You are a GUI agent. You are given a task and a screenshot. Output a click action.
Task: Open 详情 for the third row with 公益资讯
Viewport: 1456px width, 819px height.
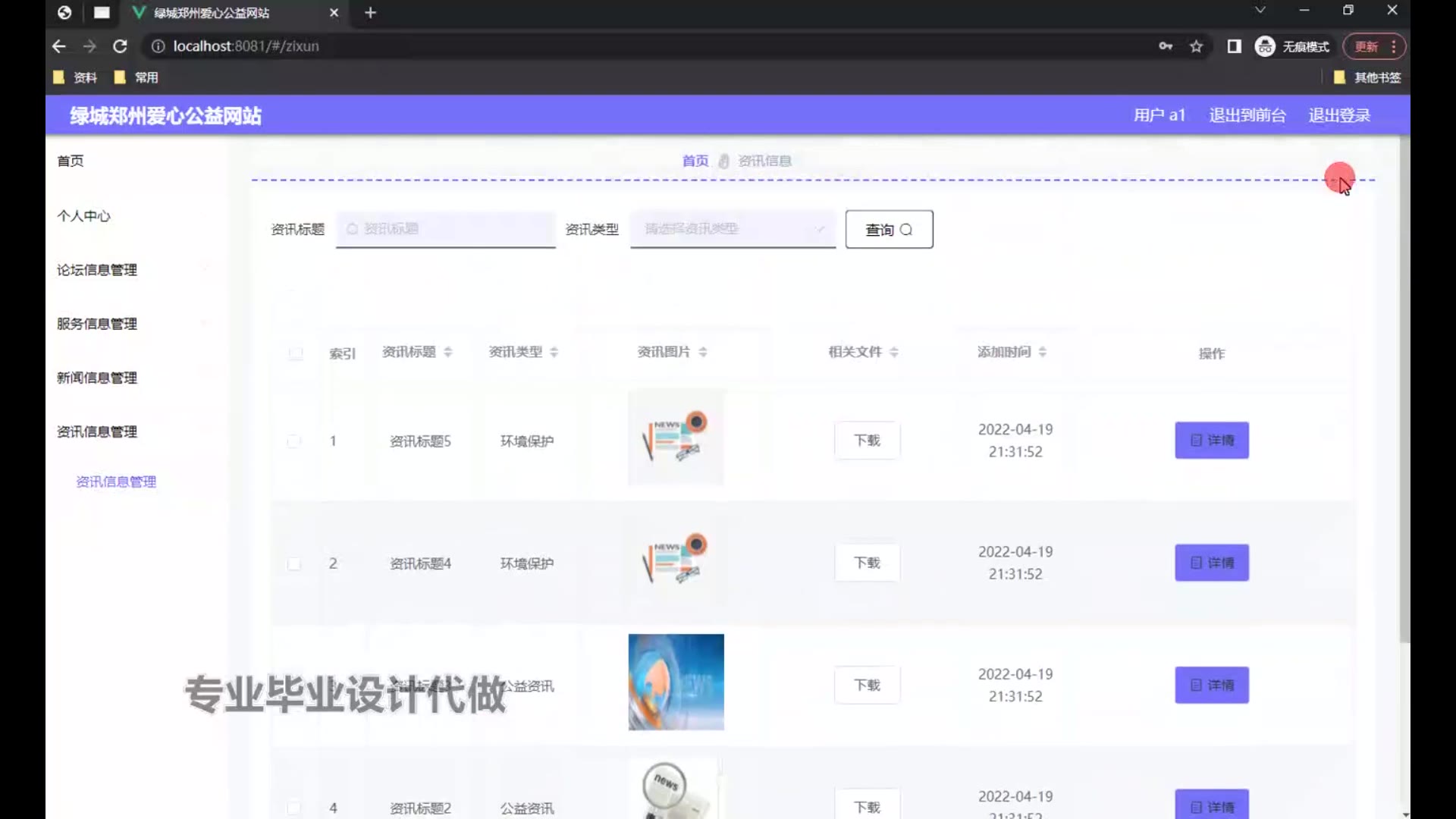(x=1212, y=685)
